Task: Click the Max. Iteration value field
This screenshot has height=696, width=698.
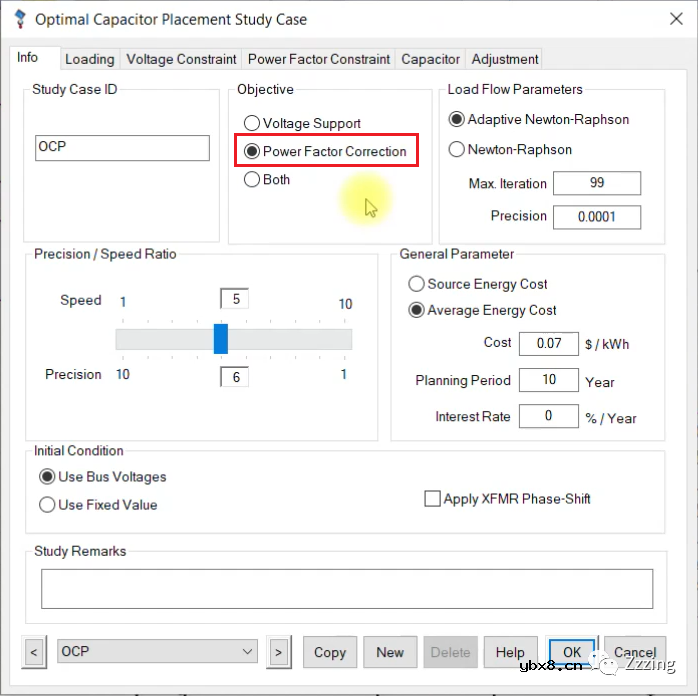Action: pos(596,184)
